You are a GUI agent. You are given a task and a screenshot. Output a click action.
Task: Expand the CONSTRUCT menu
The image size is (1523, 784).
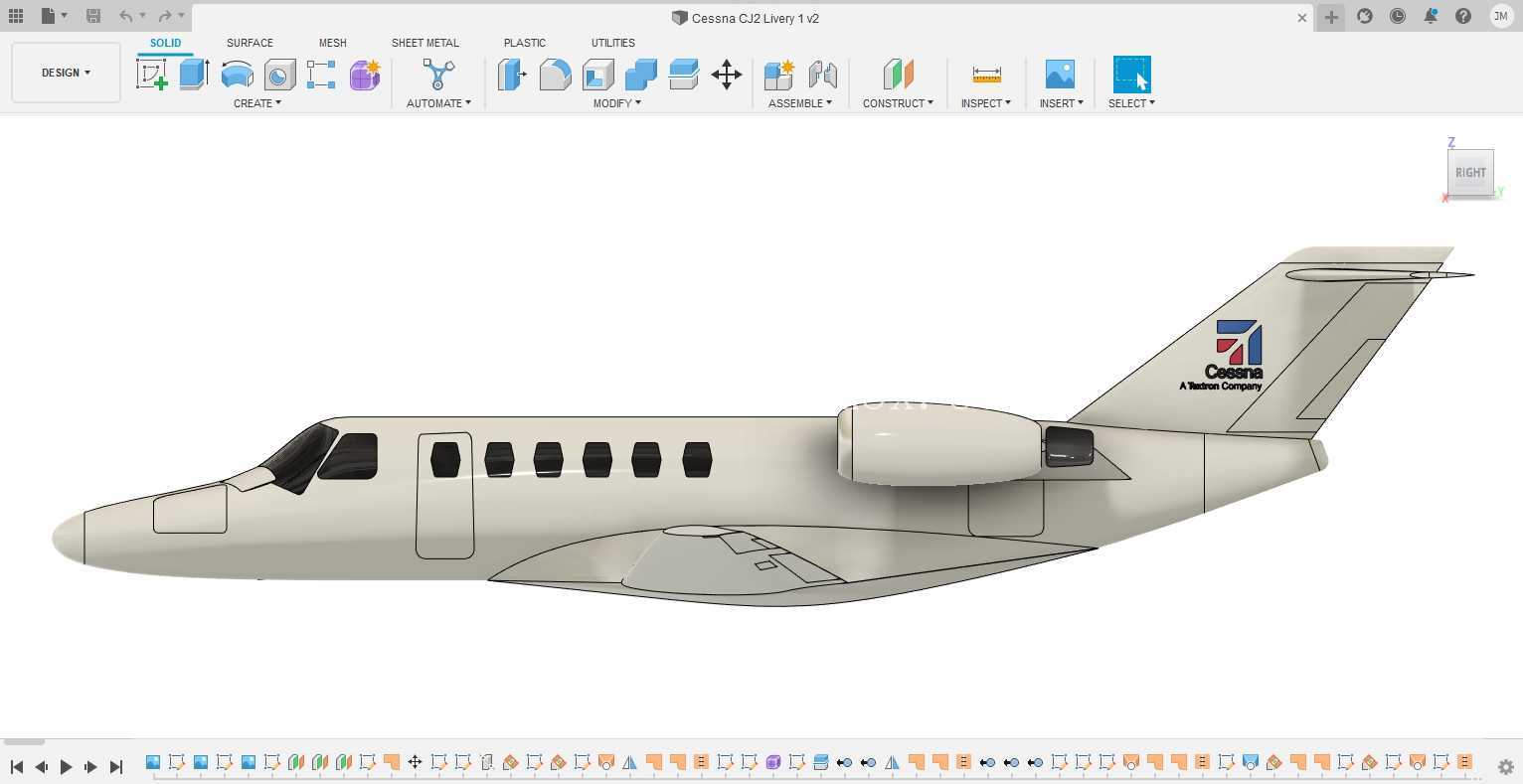tap(898, 103)
